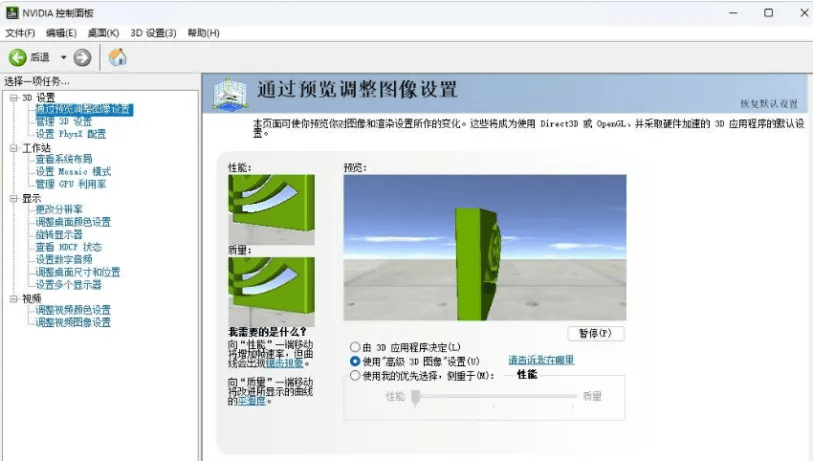Open the 帮助(H) menu
813x461 pixels.
(203, 33)
